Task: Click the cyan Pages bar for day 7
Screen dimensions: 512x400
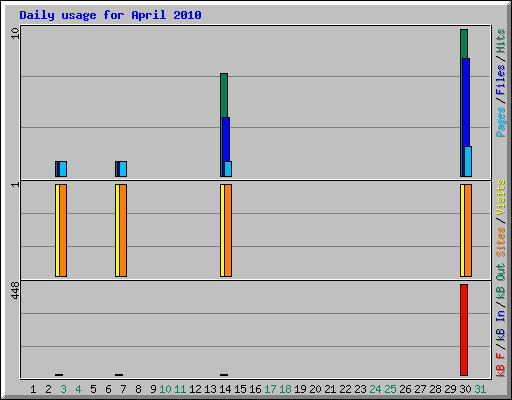Action: tap(123, 169)
